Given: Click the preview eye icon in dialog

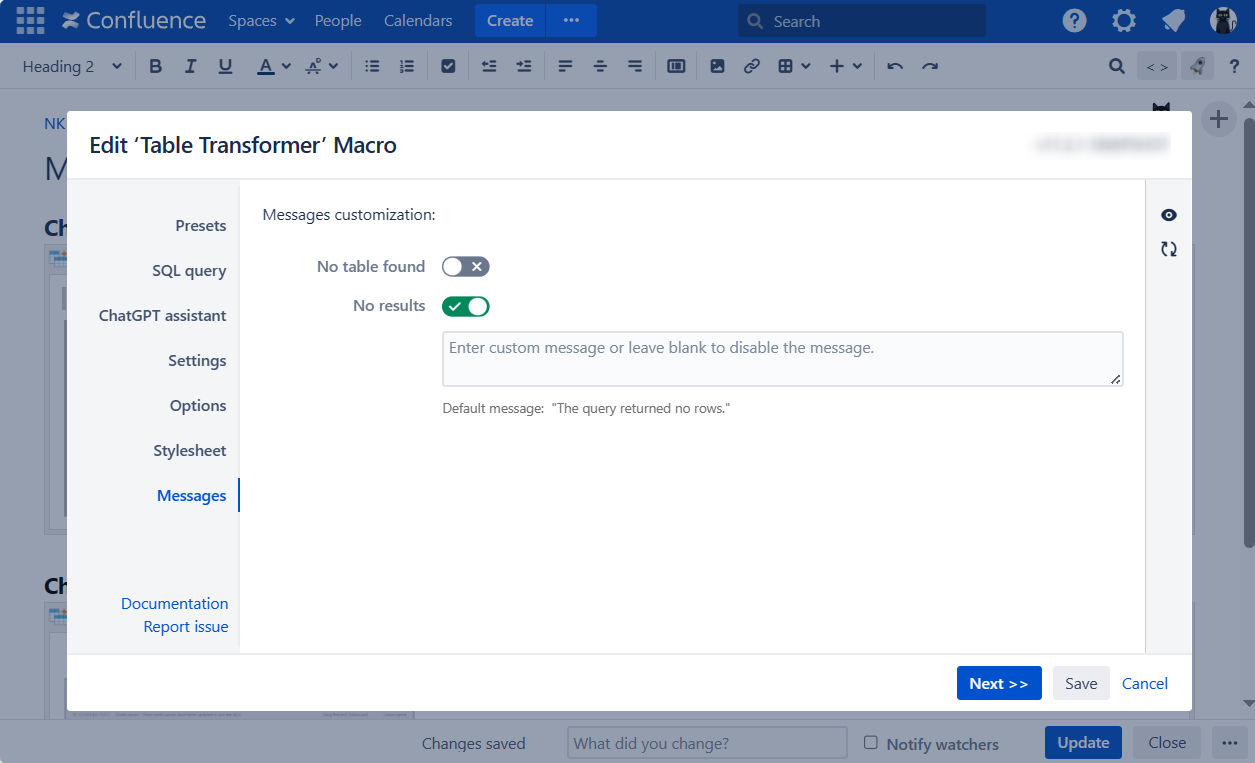Looking at the screenshot, I should [1168, 215].
